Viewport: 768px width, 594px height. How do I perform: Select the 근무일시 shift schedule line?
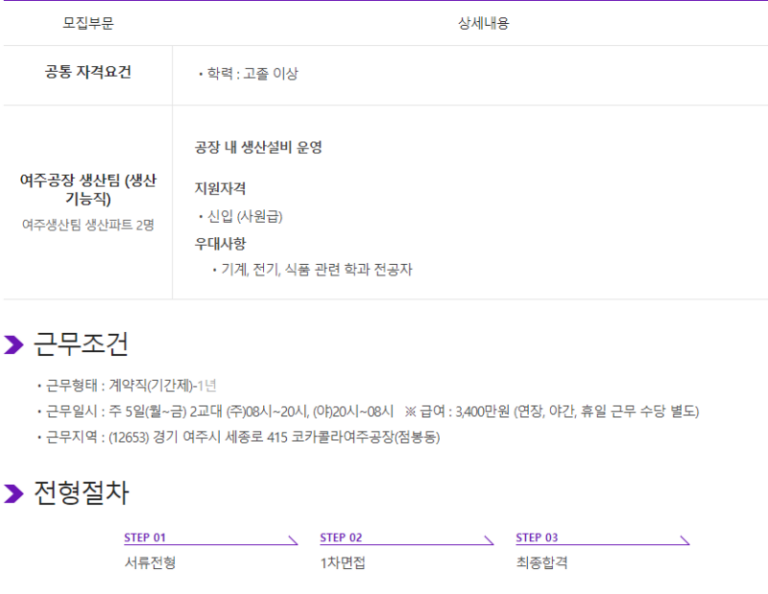coord(218,411)
